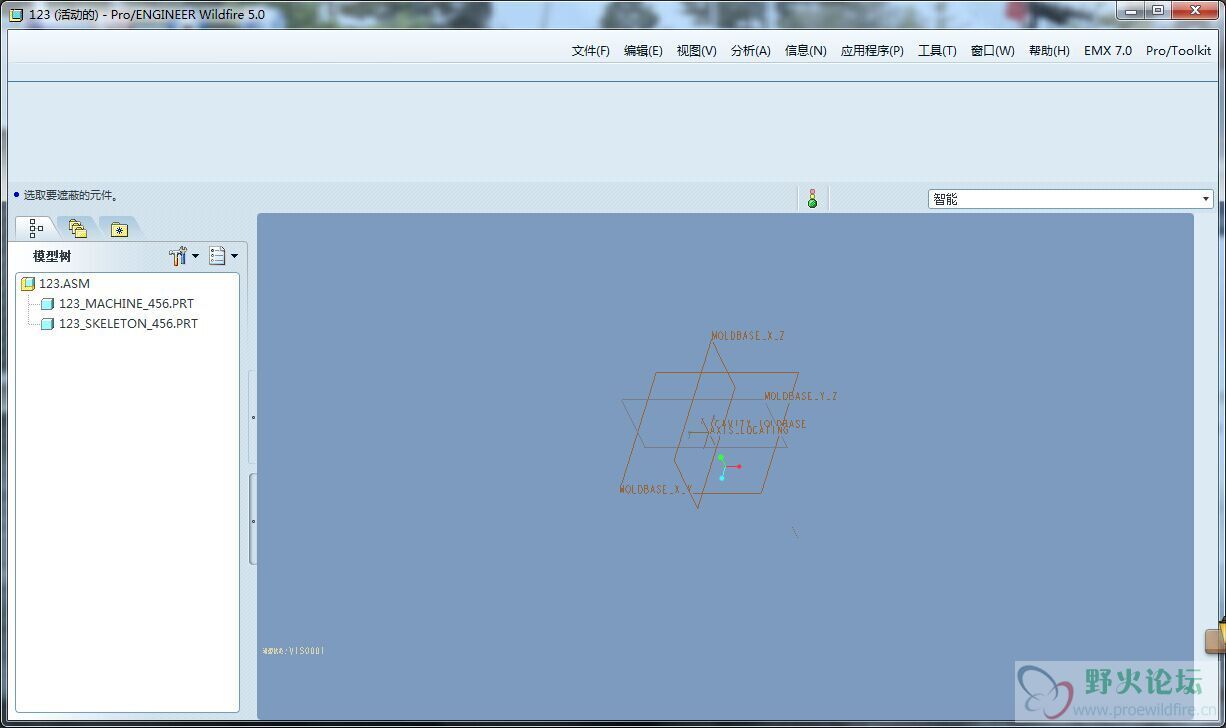Open the 信息(N) menu
1226x728 pixels.
coord(805,51)
